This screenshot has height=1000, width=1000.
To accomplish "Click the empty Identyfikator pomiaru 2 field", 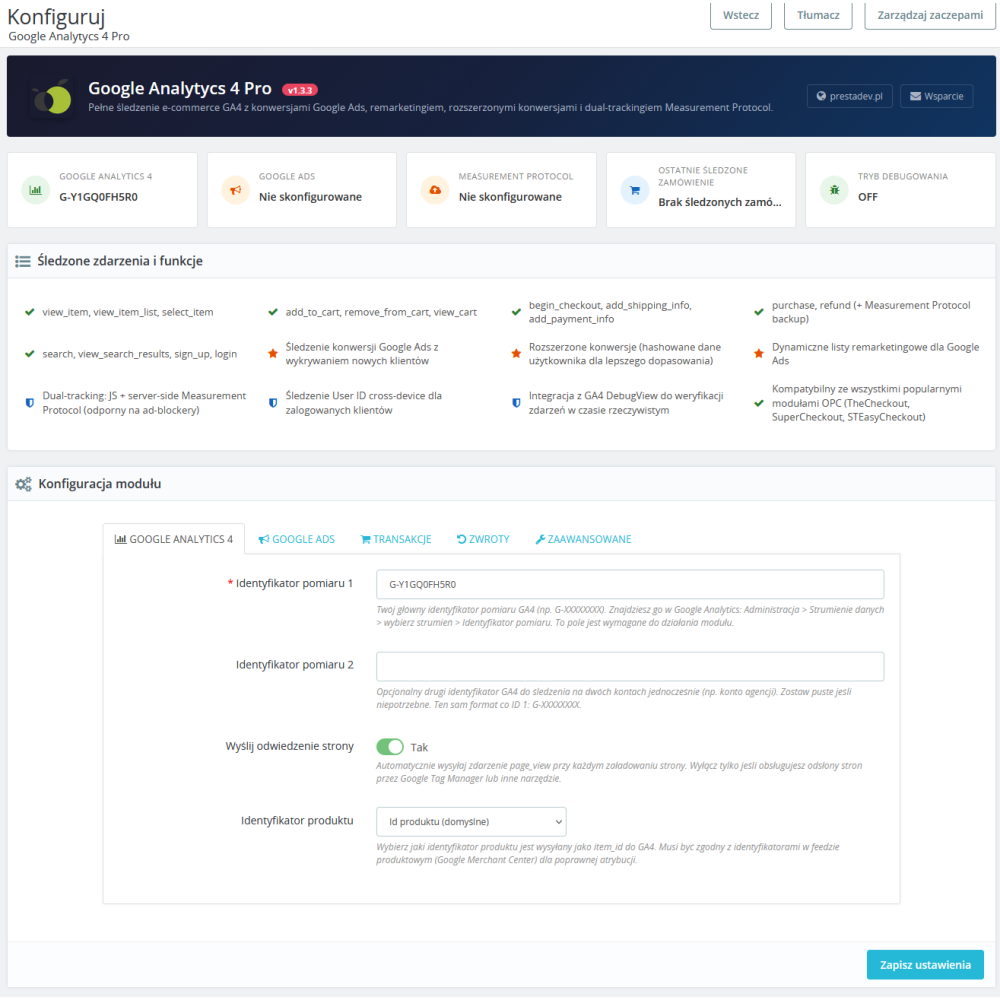I will (630, 666).
